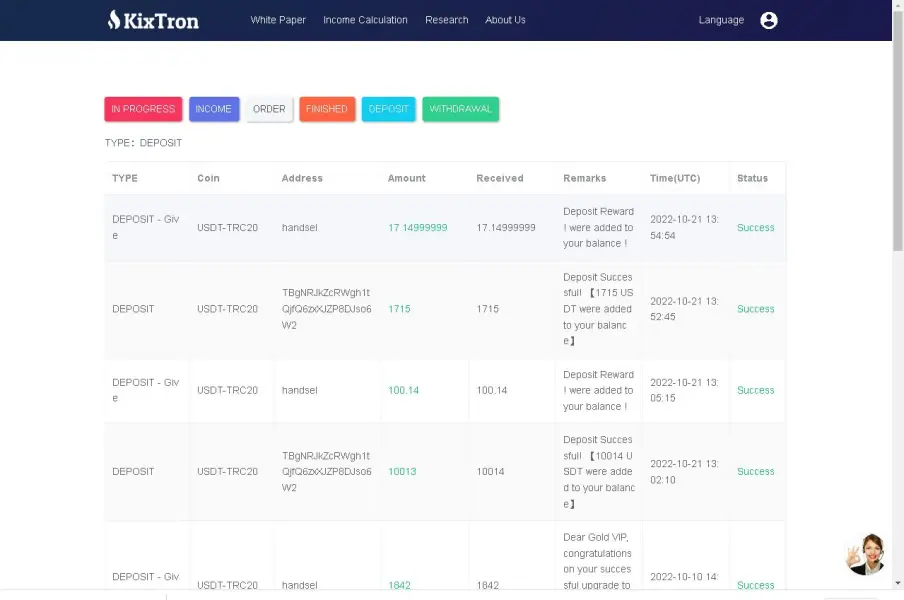
Task: Open the Language selector
Action: click(x=720, y=20)
